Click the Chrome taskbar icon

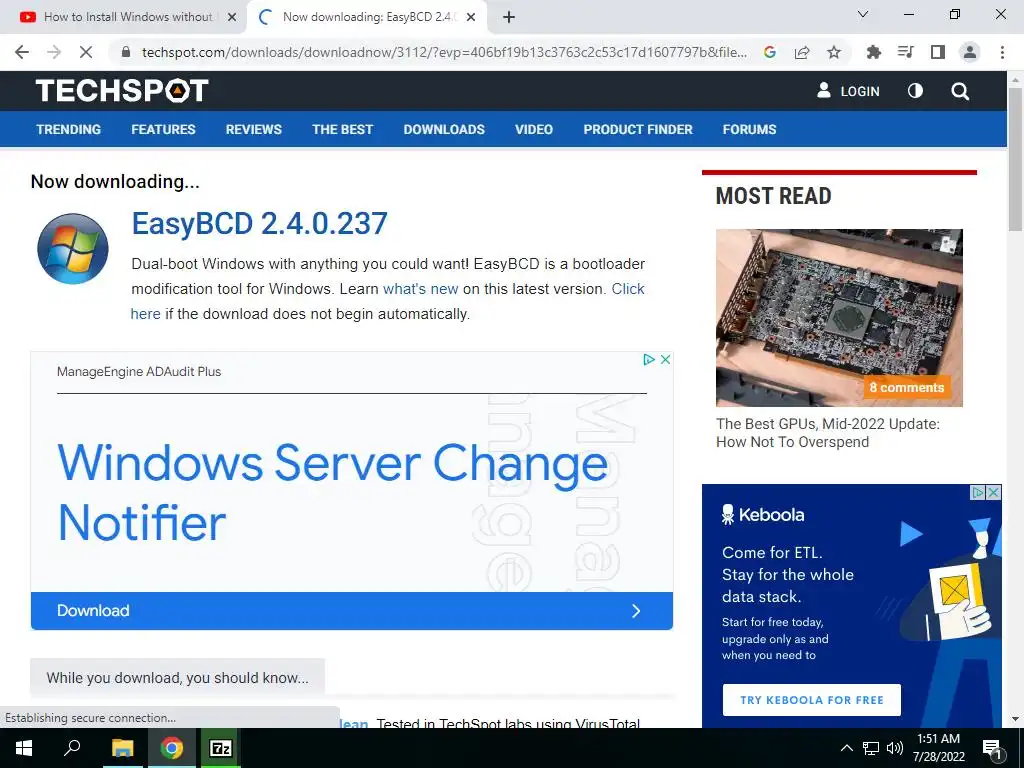pyautogui.click(x=172, y=748)
